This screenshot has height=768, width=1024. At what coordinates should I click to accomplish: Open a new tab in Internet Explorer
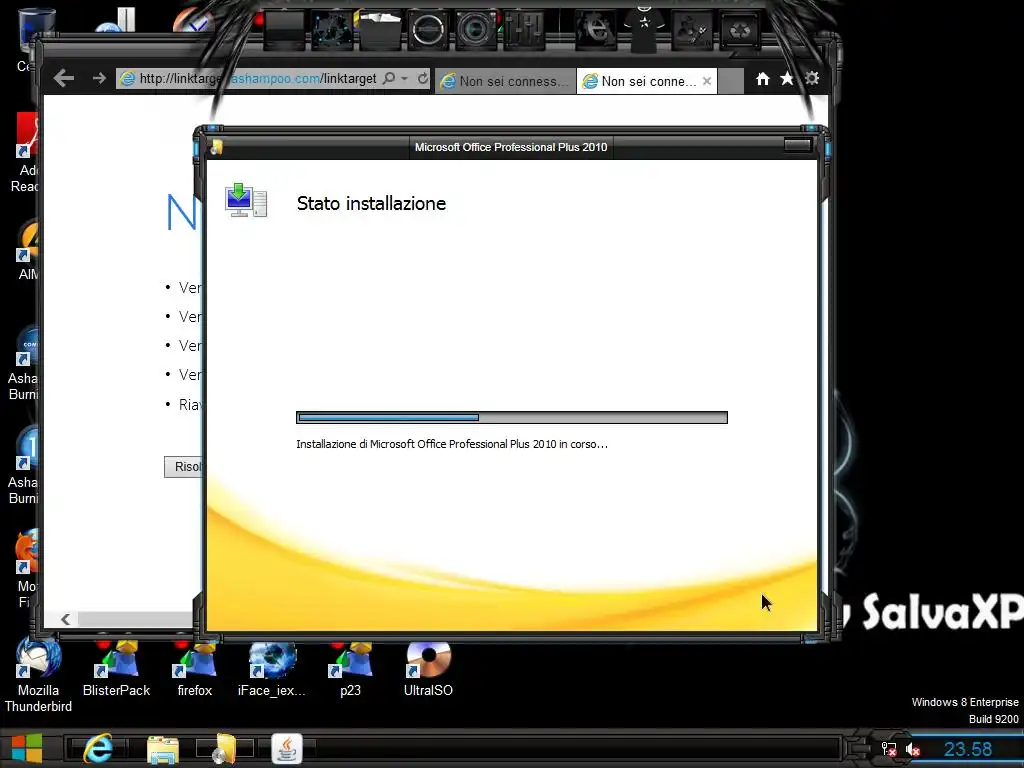coord(731,81)
